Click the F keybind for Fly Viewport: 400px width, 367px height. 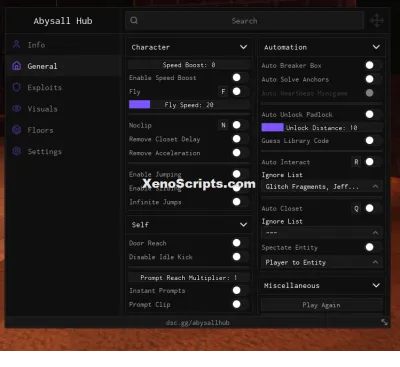pos(223,91)
